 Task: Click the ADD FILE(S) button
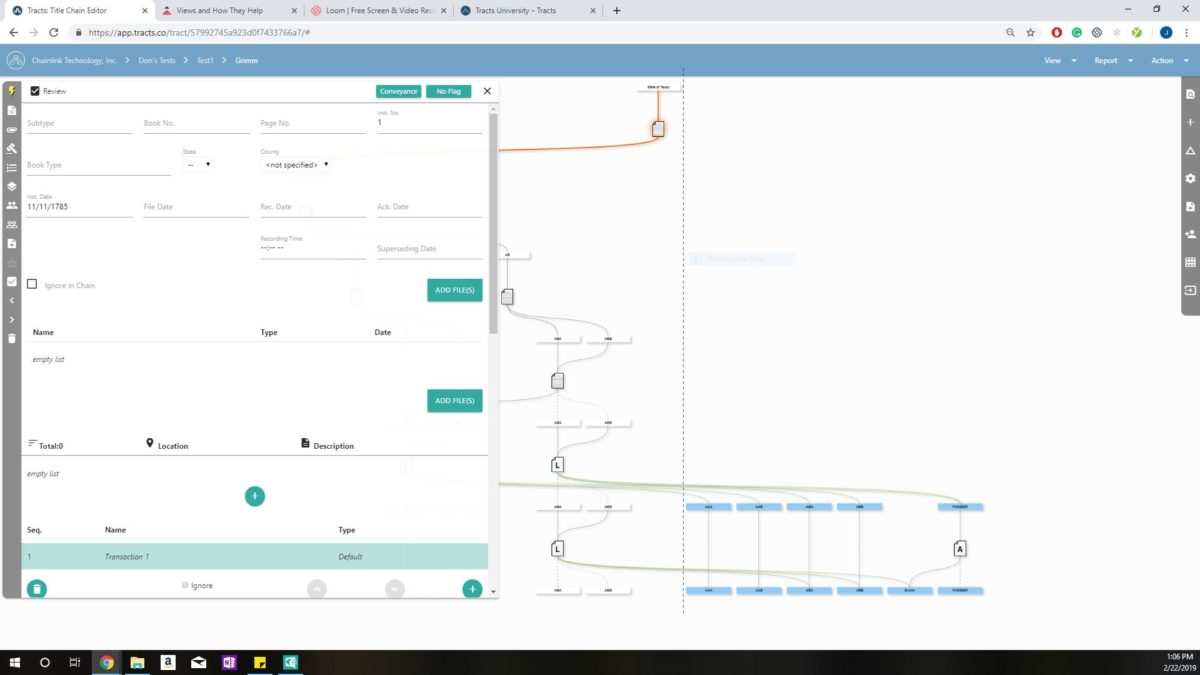coord(455,290)
